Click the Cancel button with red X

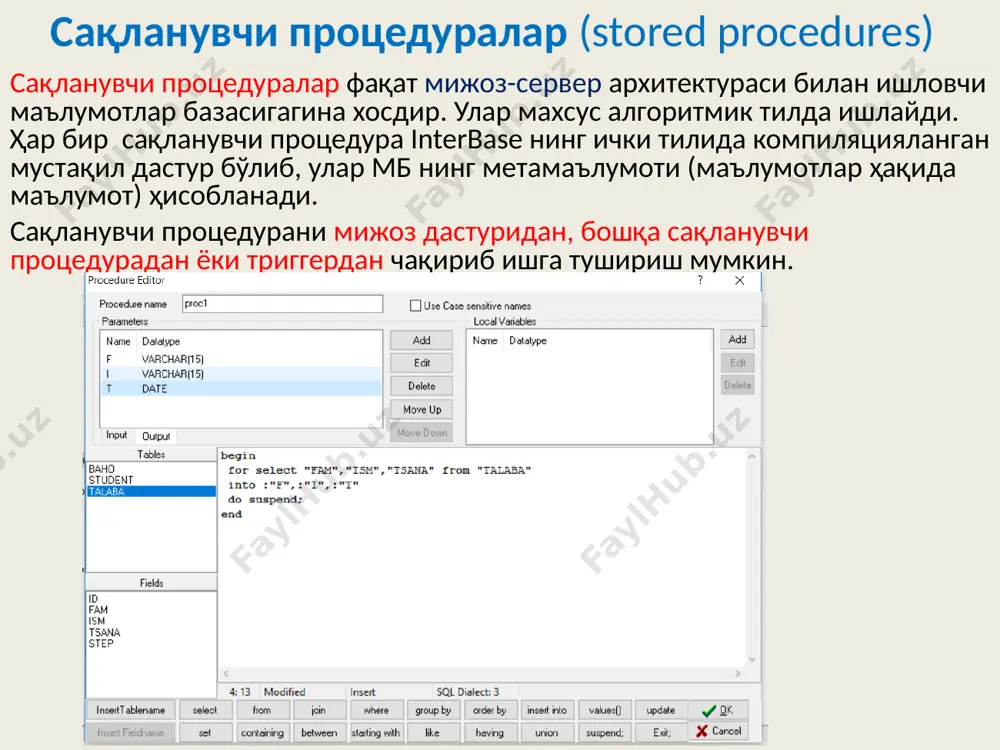[x=718, y=731]
